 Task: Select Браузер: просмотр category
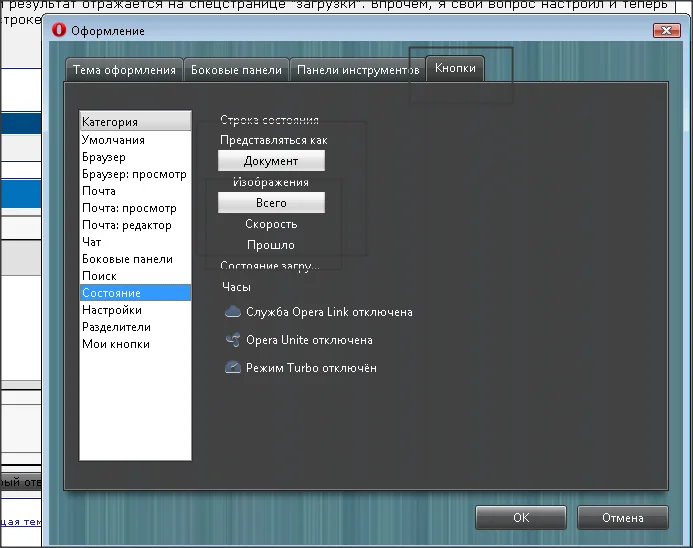[x=135, y=174]
